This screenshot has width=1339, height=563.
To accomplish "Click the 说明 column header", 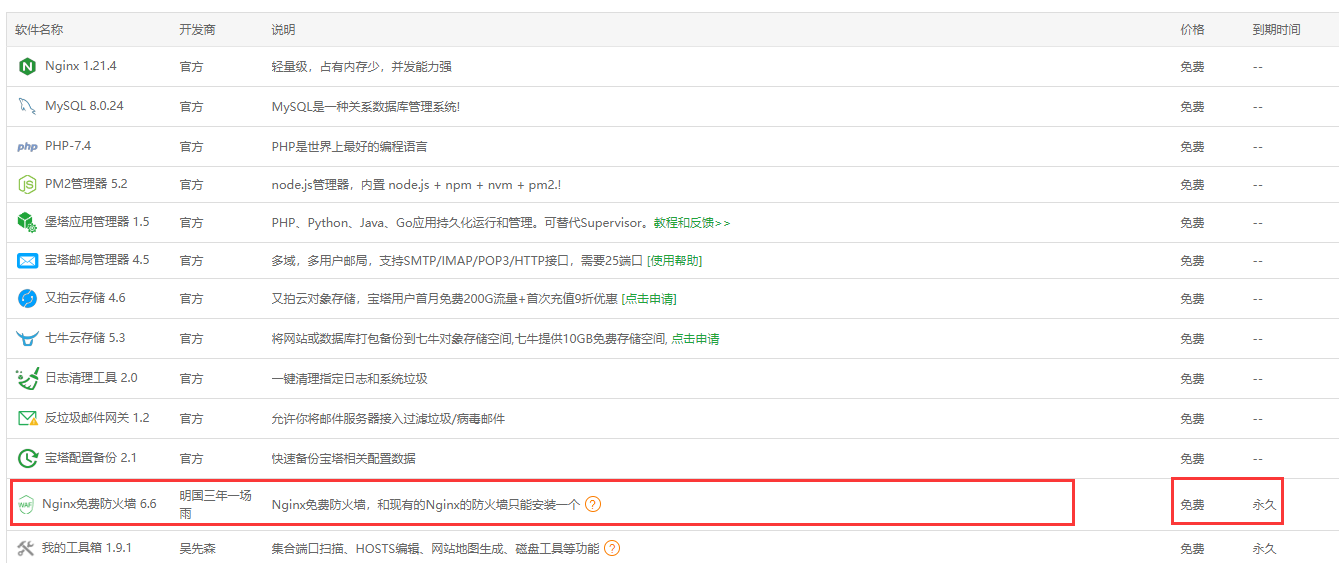I will pyautogui.click(x=283, y=30).
